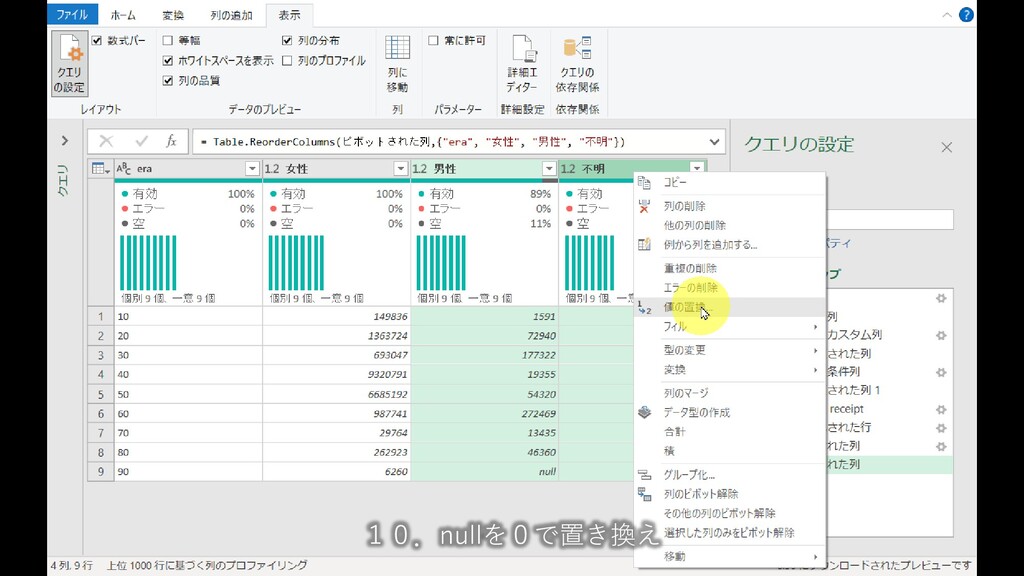Choose 値の置換 menu item
This screenshot has width=1024, height=576.
pyautogui.click(x=730, y=307)
